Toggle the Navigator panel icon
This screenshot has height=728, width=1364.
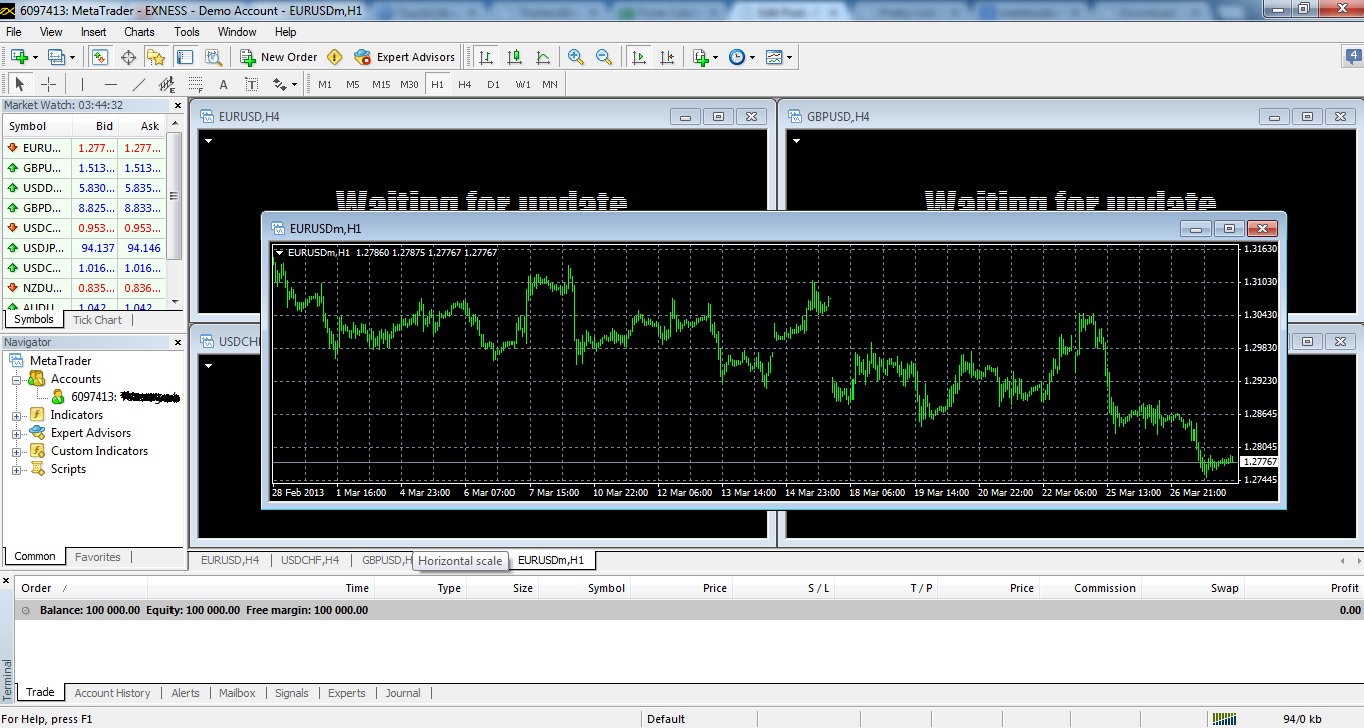point(156,57)
